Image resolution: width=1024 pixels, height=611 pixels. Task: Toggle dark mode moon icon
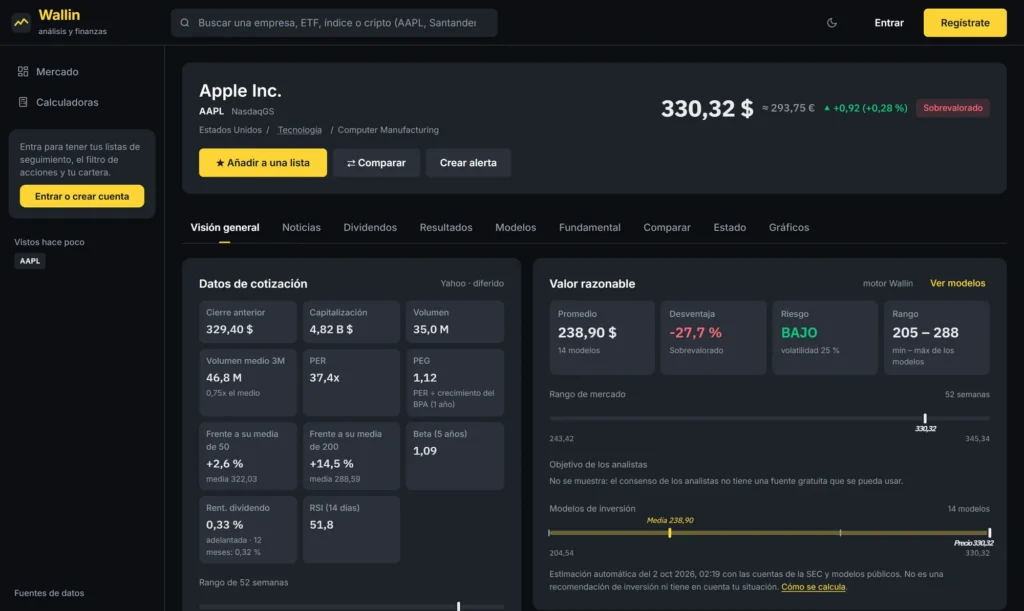pos(831,23)
